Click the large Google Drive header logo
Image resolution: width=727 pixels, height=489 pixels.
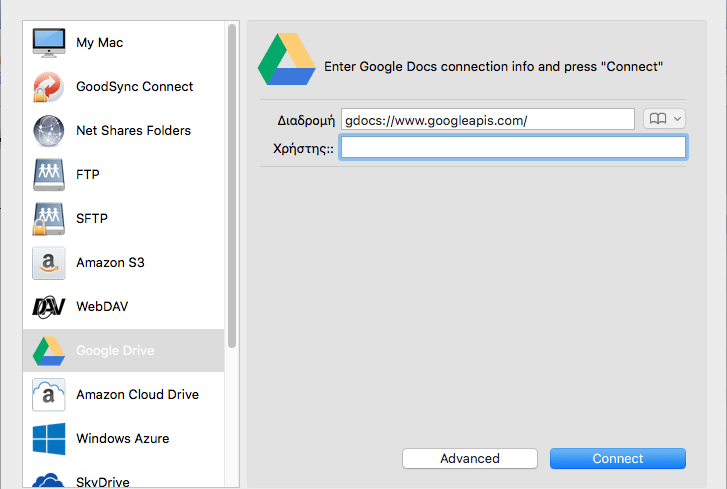tap(287, 59)
